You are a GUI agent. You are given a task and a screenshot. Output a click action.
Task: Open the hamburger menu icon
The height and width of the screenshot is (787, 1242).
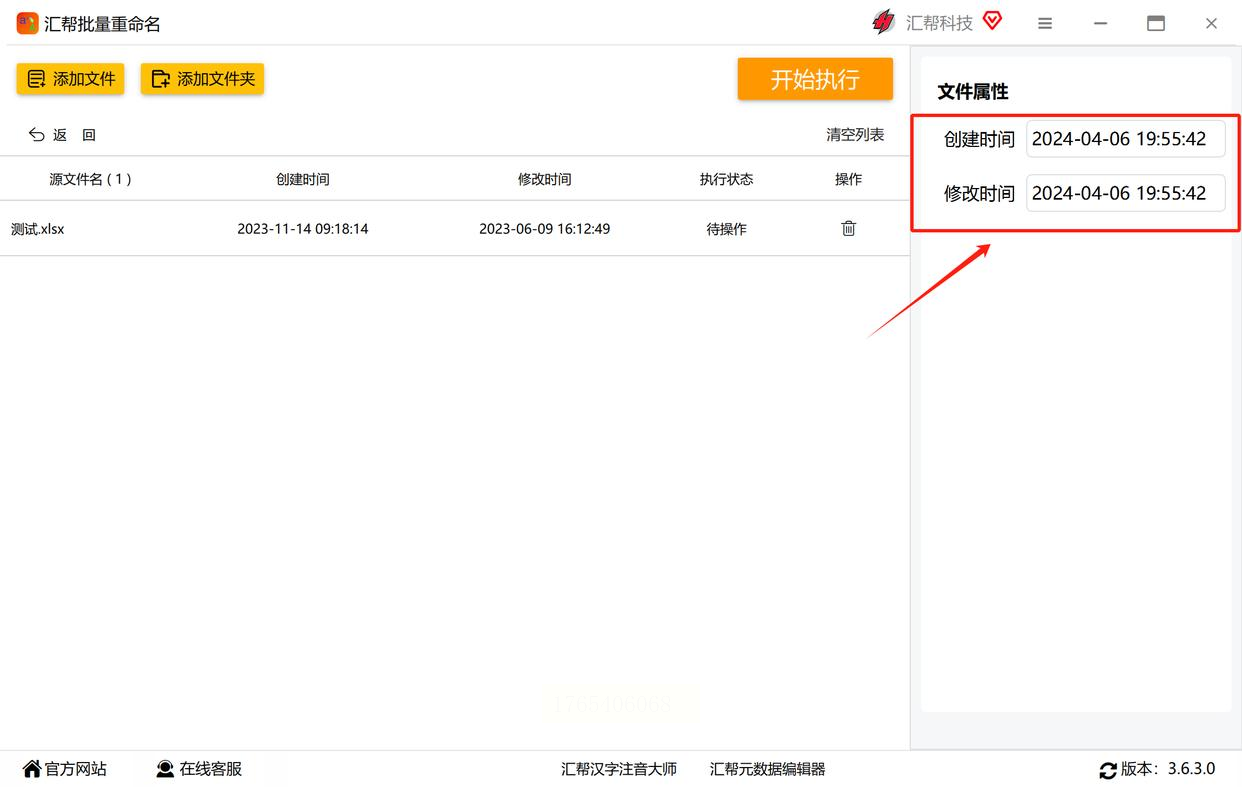[x=1044, y=23]
